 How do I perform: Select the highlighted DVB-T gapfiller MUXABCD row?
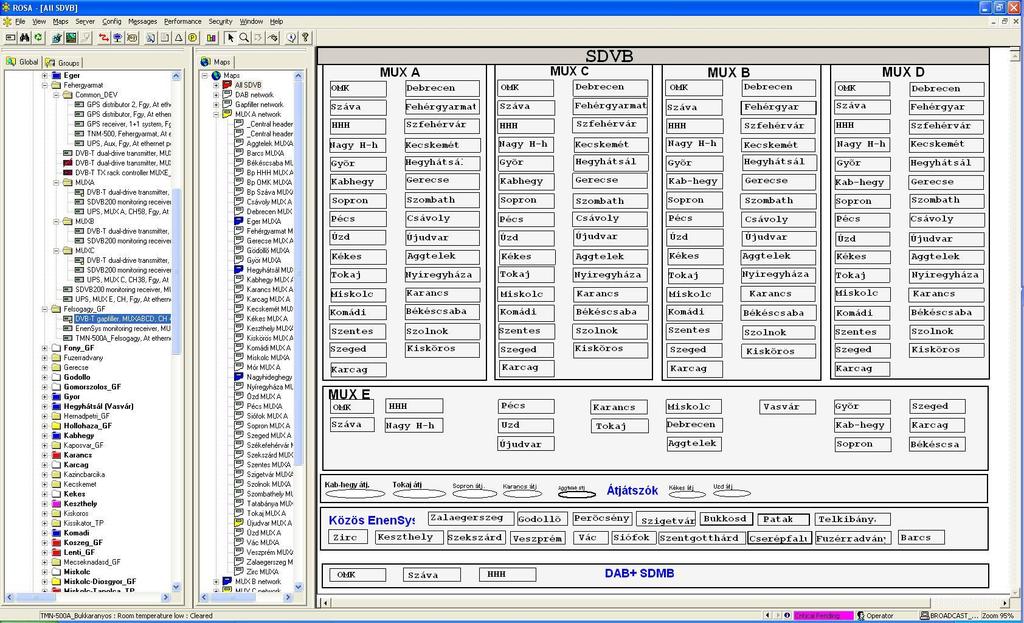[x=122, y=319]
